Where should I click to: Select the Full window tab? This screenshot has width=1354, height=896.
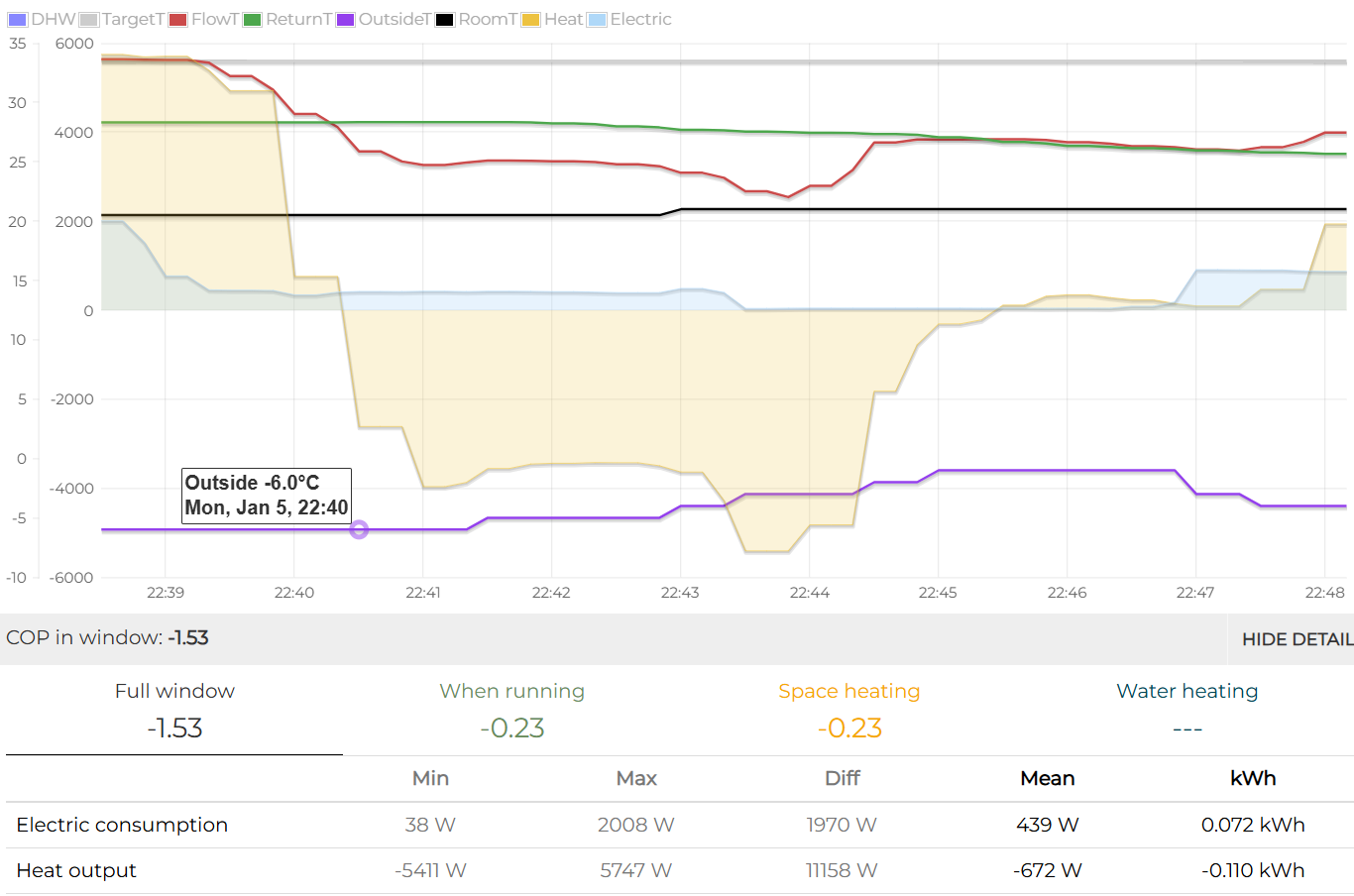(174, 710)
